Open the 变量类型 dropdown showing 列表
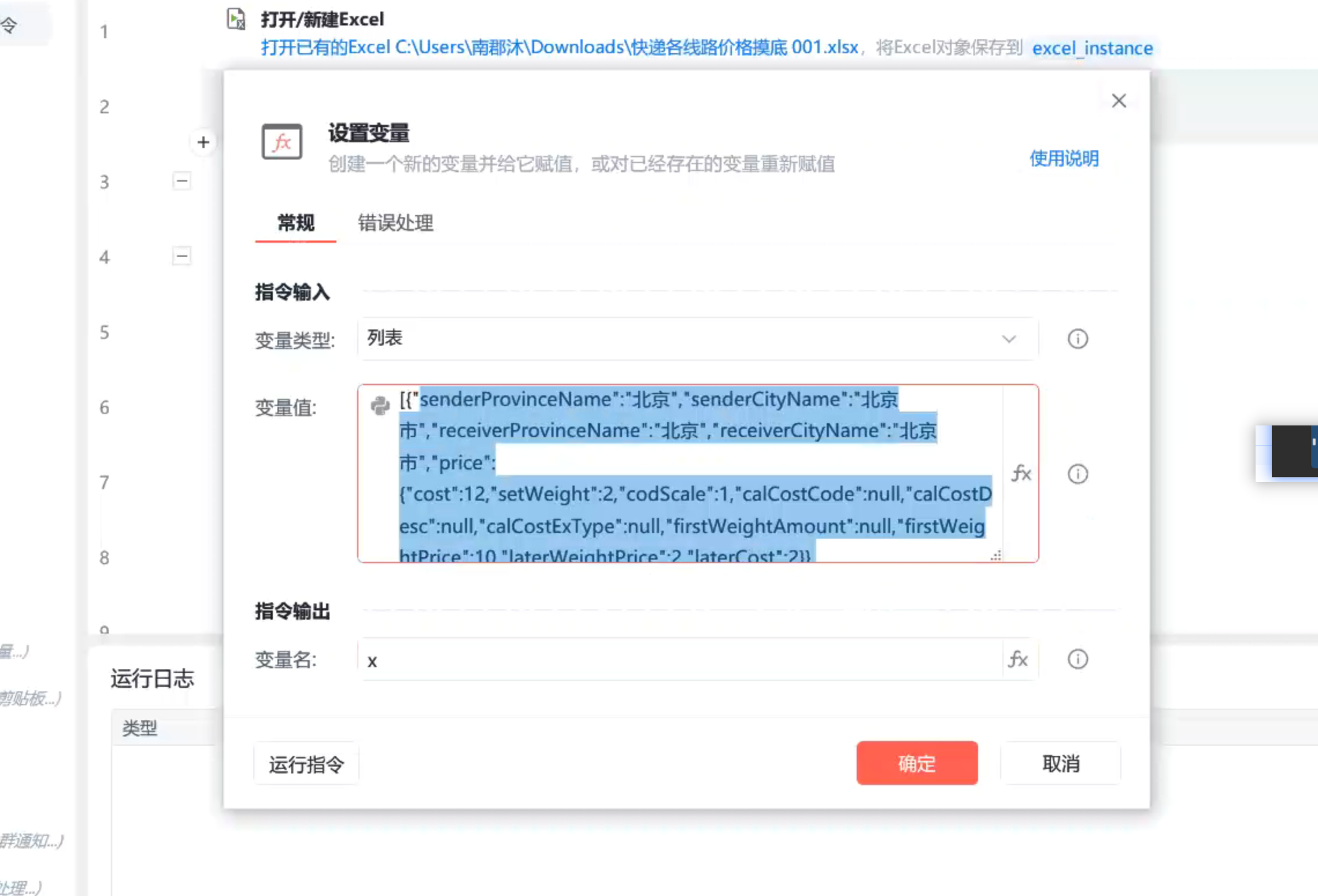The height and width of the screenshot is (896, 1318). (697, 339)
